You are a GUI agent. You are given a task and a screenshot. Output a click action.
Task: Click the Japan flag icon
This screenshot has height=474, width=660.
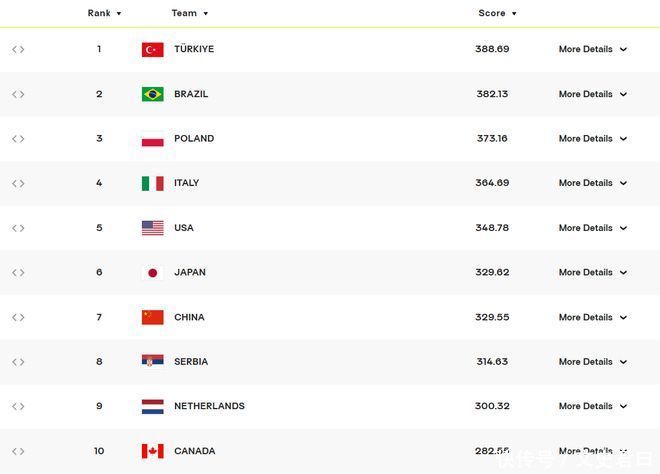[x=152, y=273]
